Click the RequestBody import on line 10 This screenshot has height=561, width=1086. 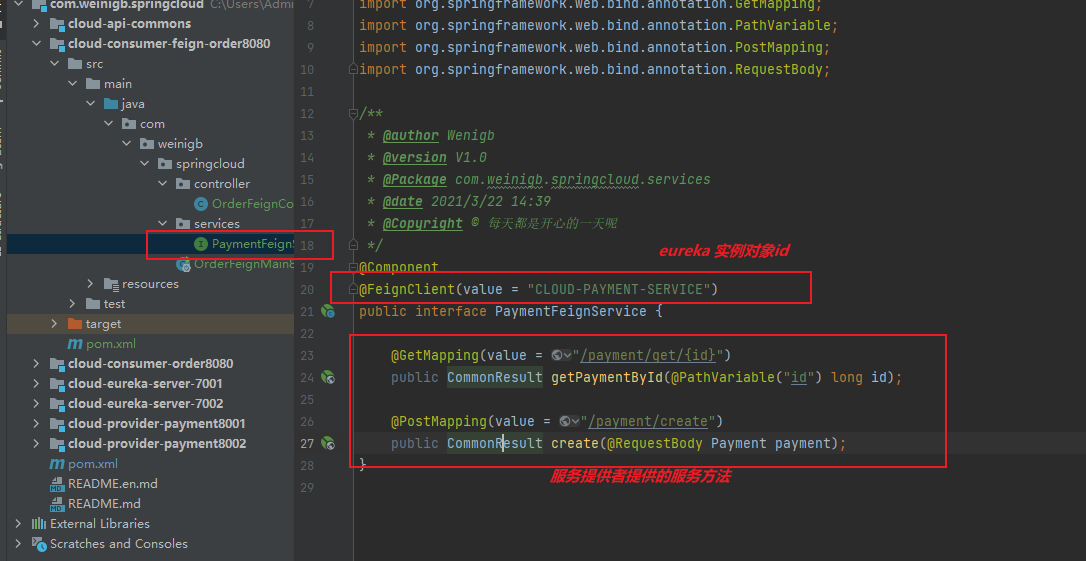pyautogui.click(x=777, y=69)
